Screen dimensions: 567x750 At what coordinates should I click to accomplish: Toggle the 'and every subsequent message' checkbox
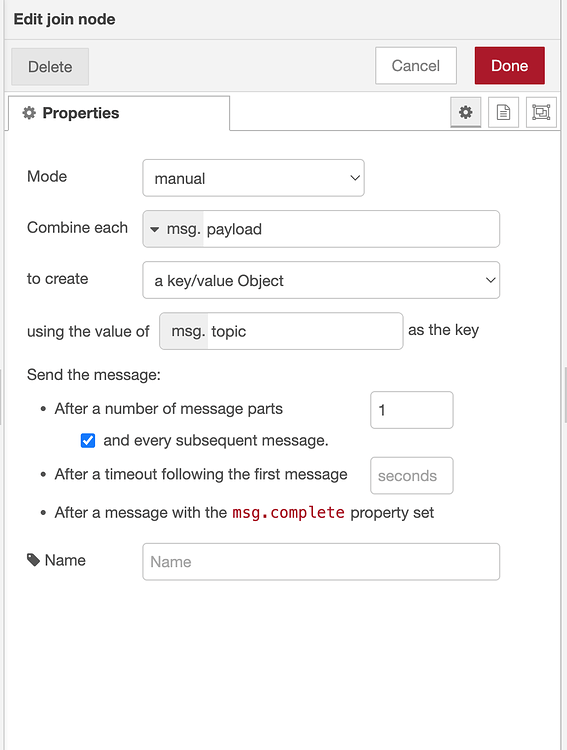88,440
